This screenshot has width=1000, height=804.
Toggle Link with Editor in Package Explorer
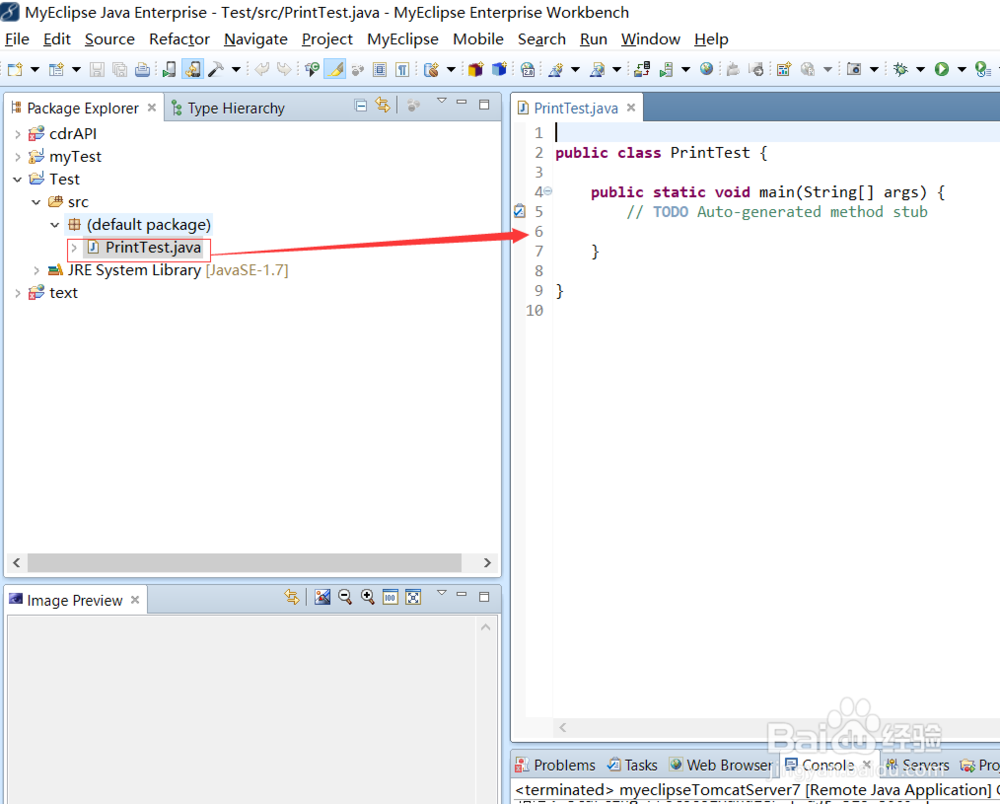[382, 105]
